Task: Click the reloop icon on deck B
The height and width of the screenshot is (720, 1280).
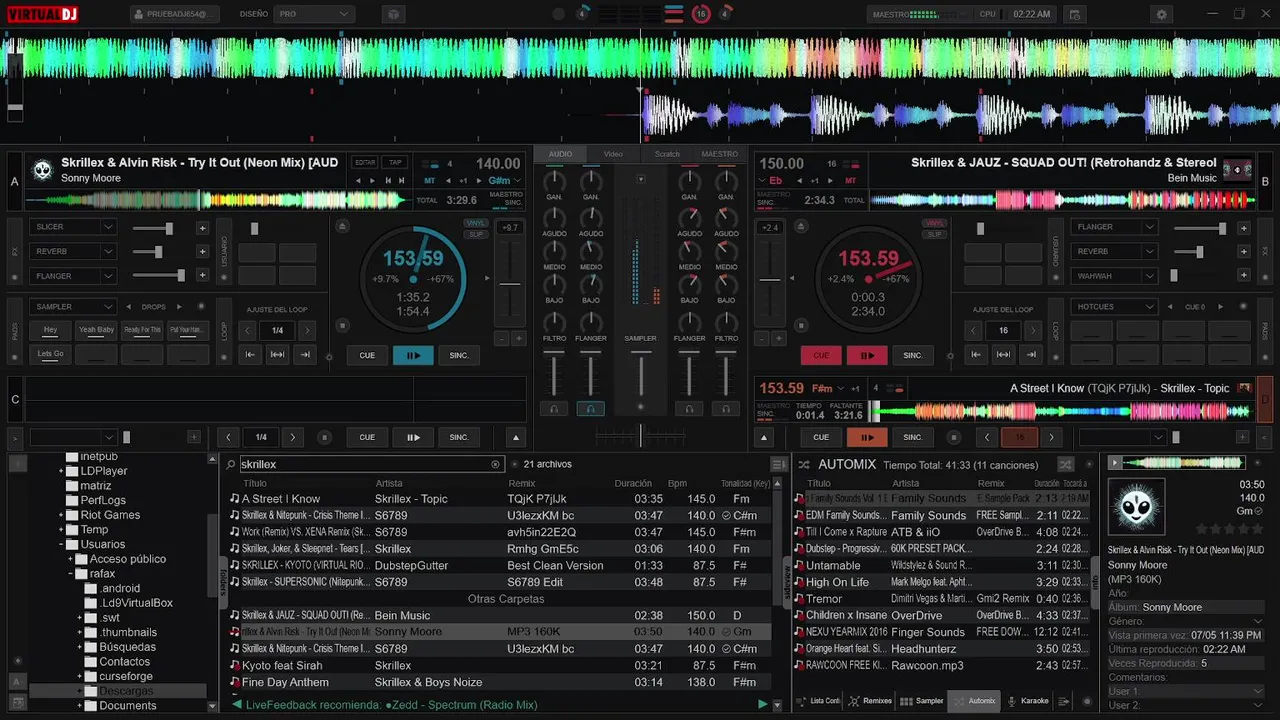Action: [1003, 355]
